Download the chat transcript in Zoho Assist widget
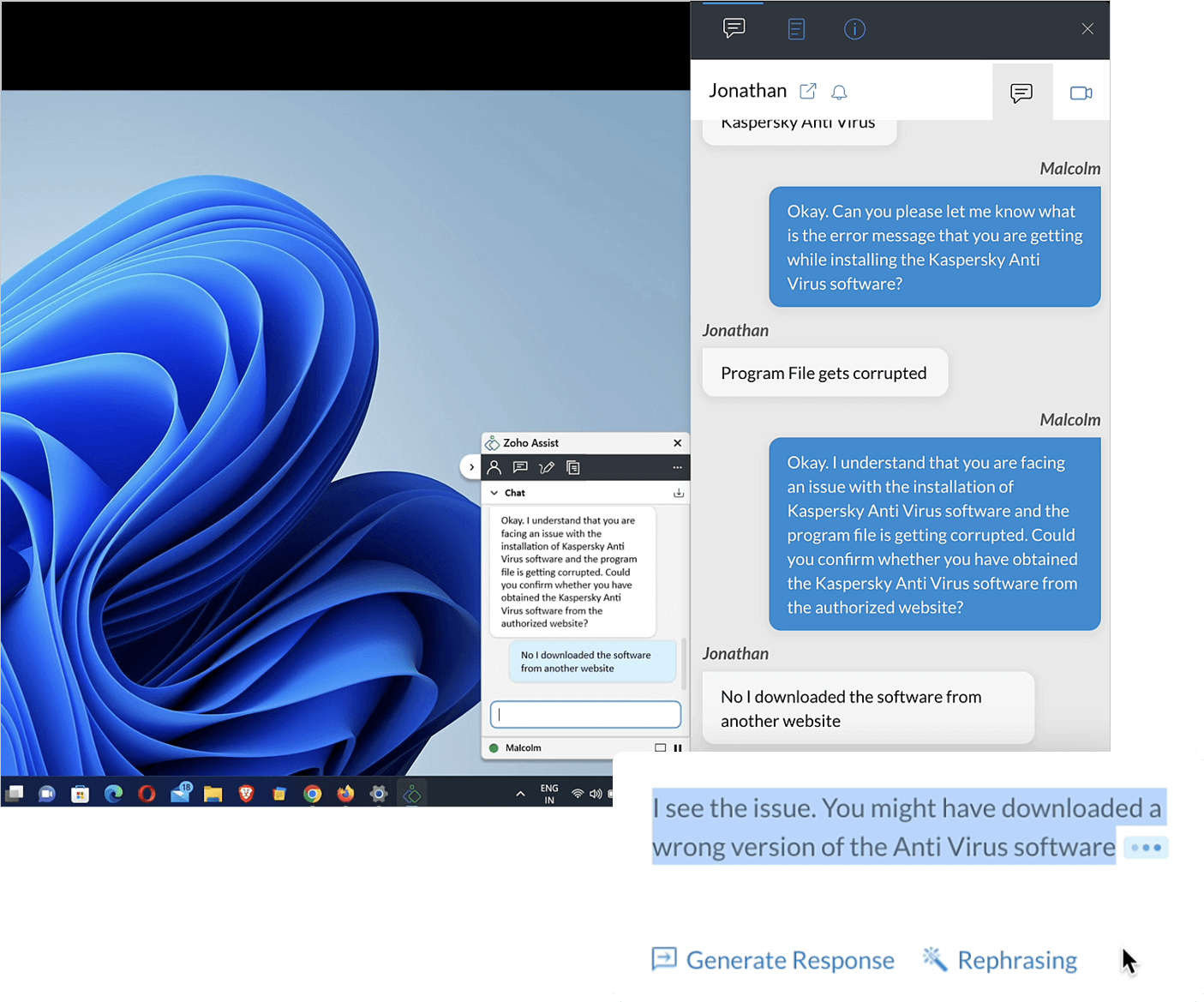Screen dimensions: 1204x1002 679,493
